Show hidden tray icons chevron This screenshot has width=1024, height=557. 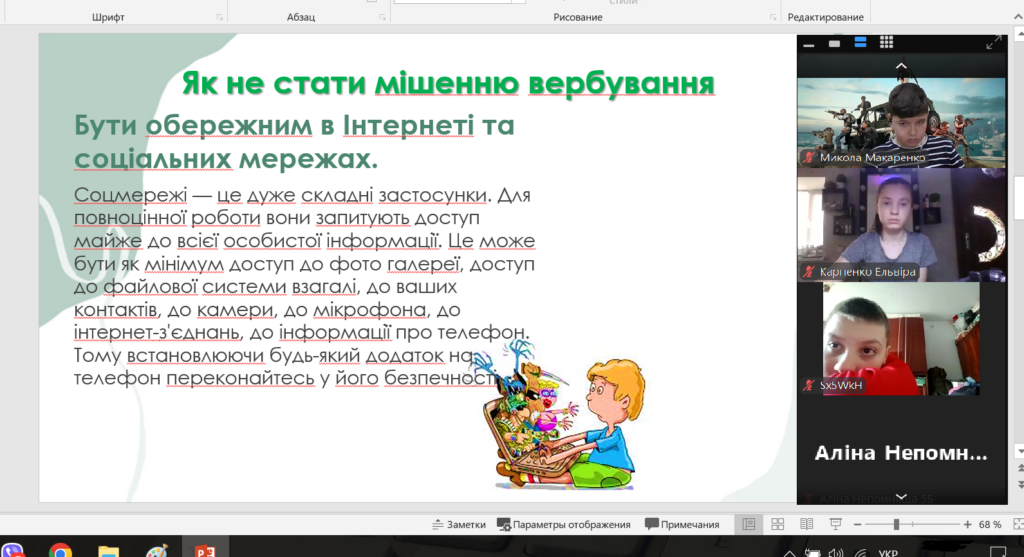tap(790, 553)
